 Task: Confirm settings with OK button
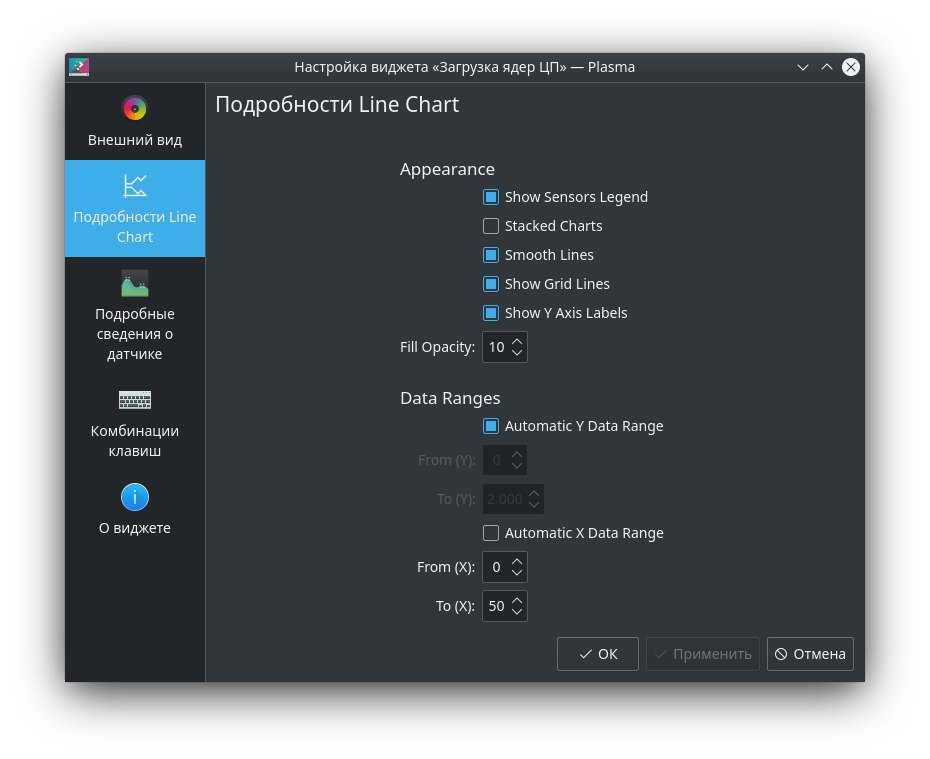point(597,654)
